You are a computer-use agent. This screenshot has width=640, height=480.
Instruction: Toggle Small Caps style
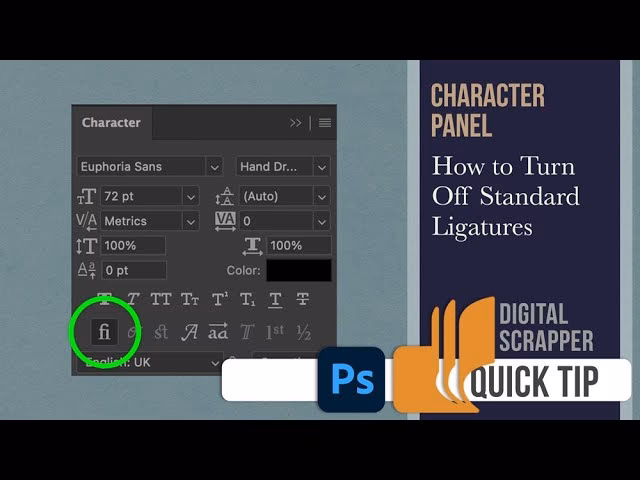pyautogui.click(x=190, y=299)
